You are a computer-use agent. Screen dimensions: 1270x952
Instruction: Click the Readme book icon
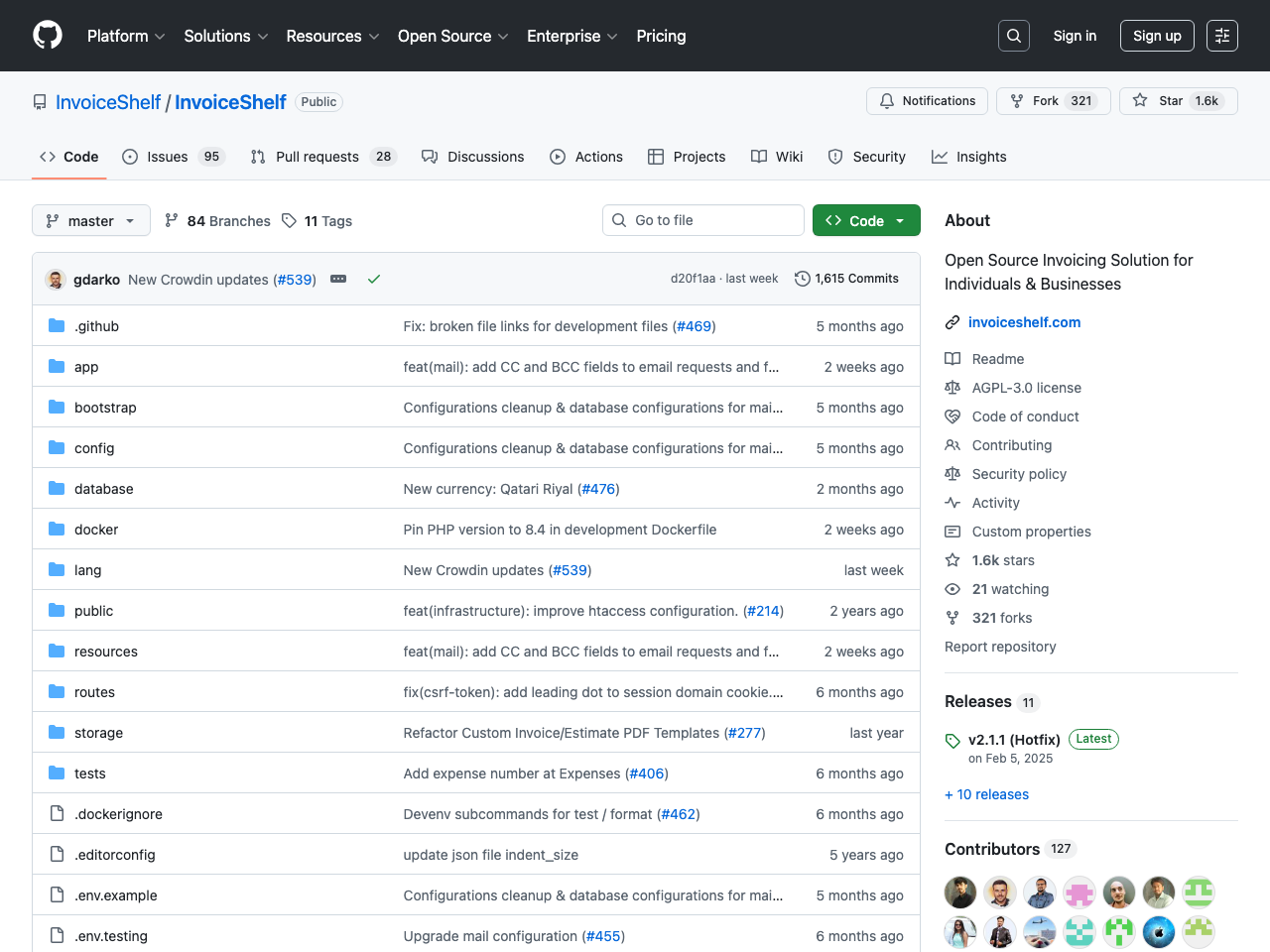tap(952, 359)
